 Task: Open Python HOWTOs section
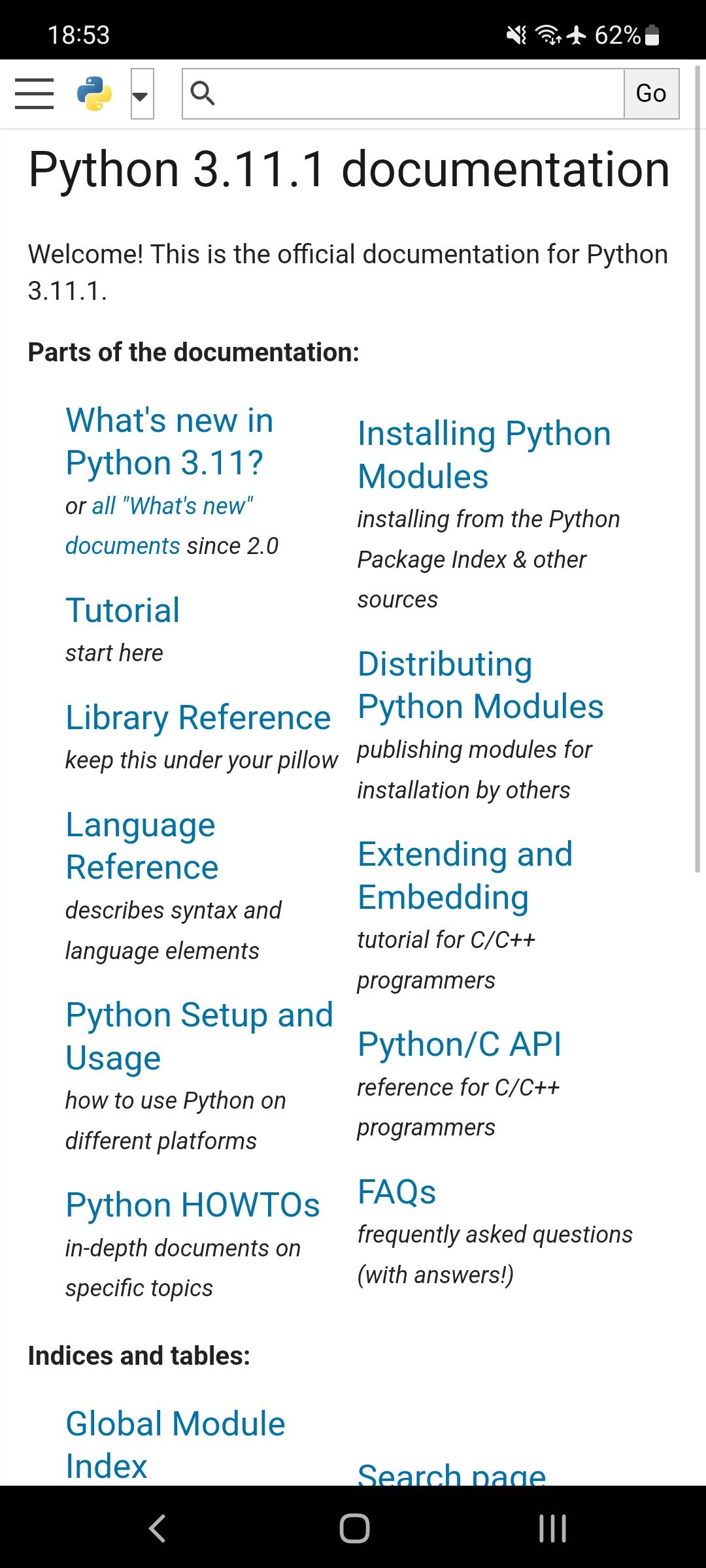pos(193,1205)
